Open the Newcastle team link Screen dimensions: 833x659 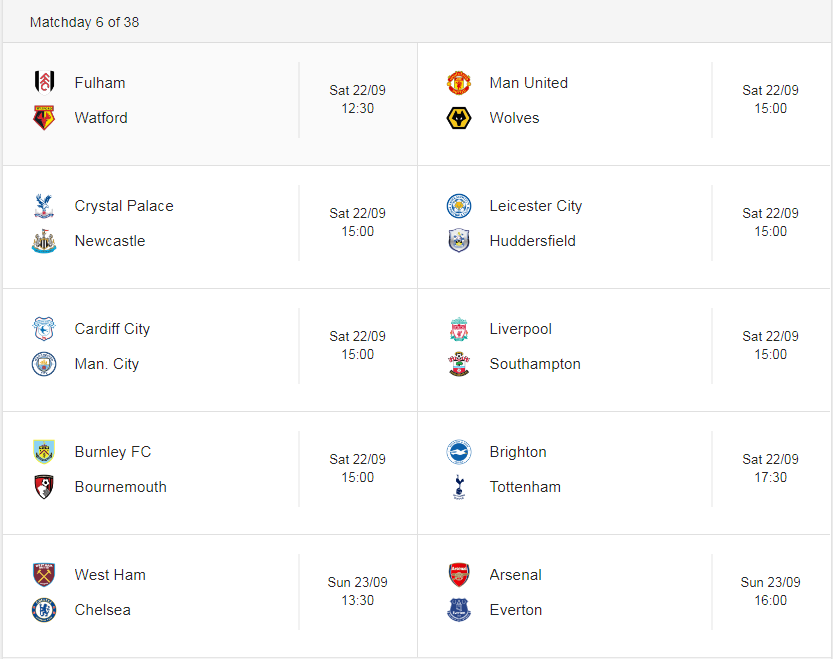[x=110, y=241]
